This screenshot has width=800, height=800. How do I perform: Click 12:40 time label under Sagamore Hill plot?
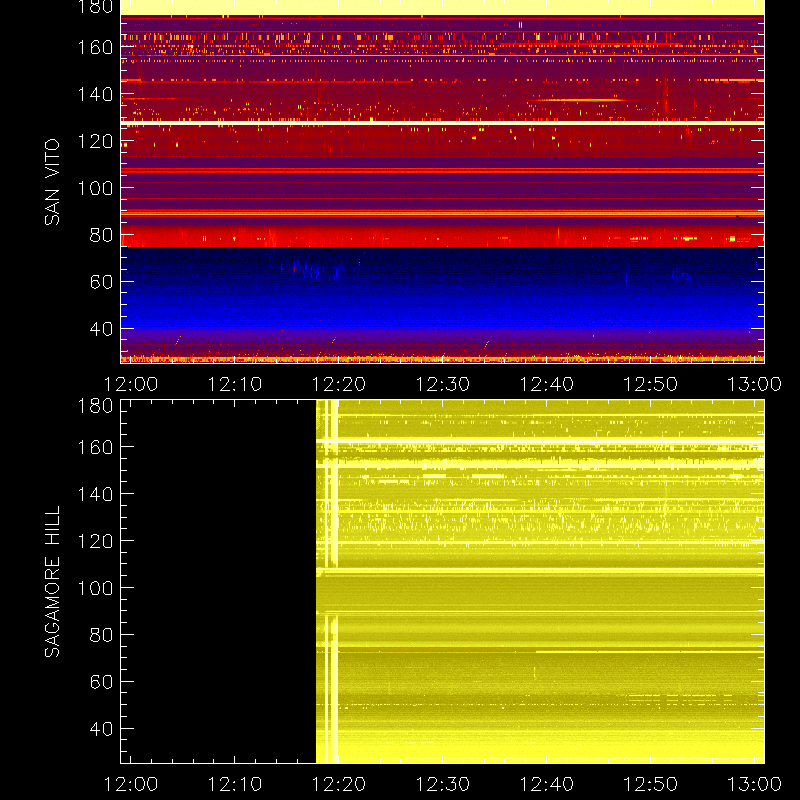tap(547, 784)
